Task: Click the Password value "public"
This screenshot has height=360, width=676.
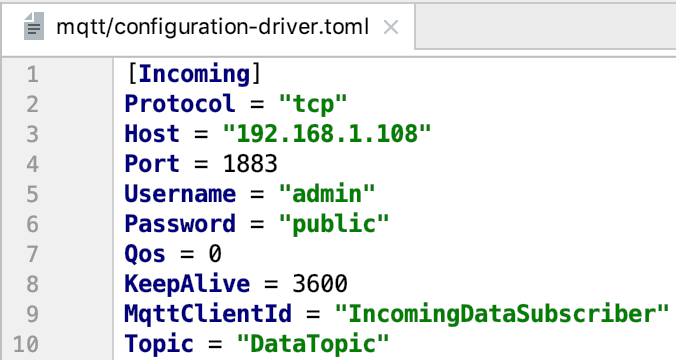Action: click(x=334, y=224)
